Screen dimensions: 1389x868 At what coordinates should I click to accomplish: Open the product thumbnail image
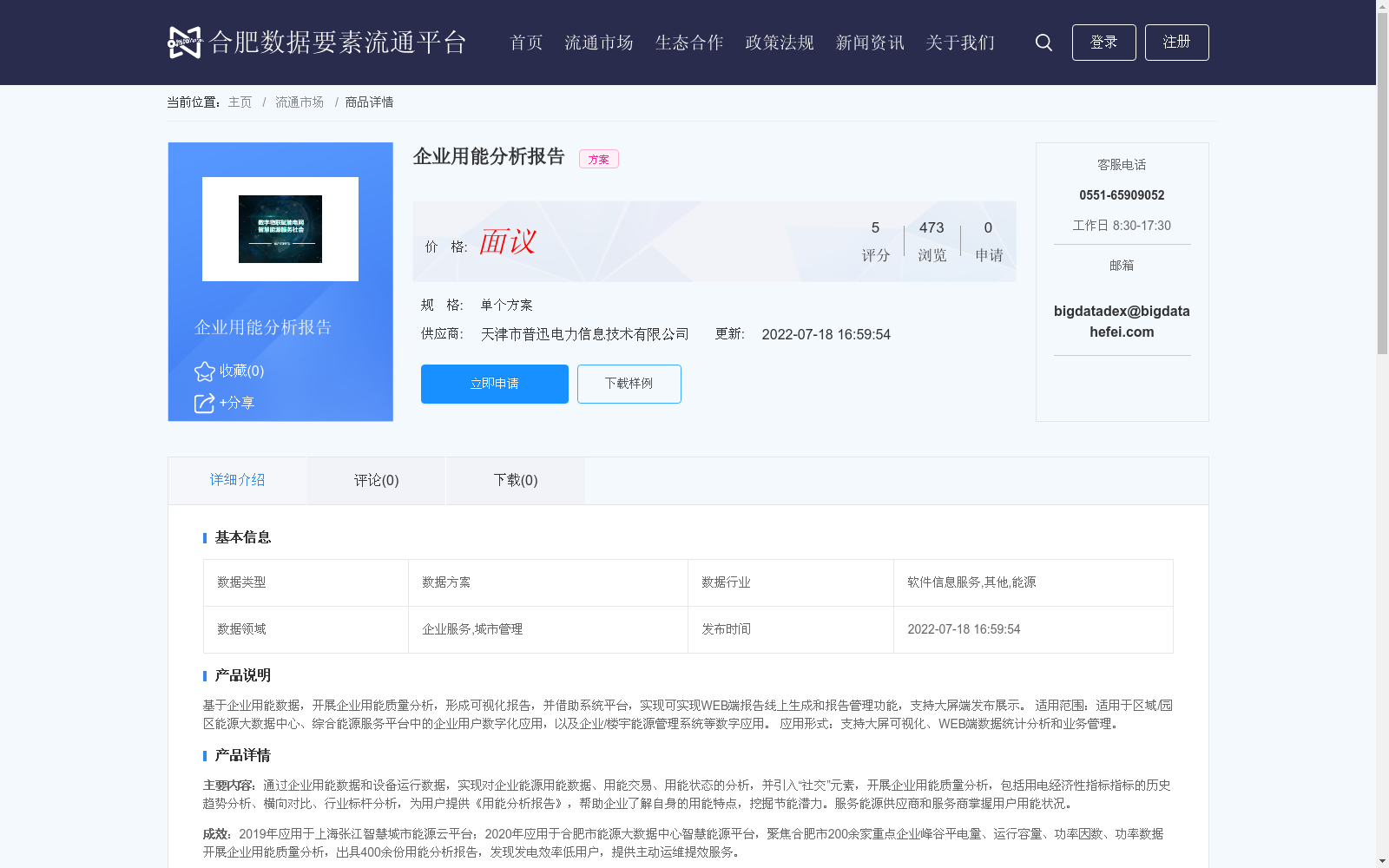click(280, 229)
